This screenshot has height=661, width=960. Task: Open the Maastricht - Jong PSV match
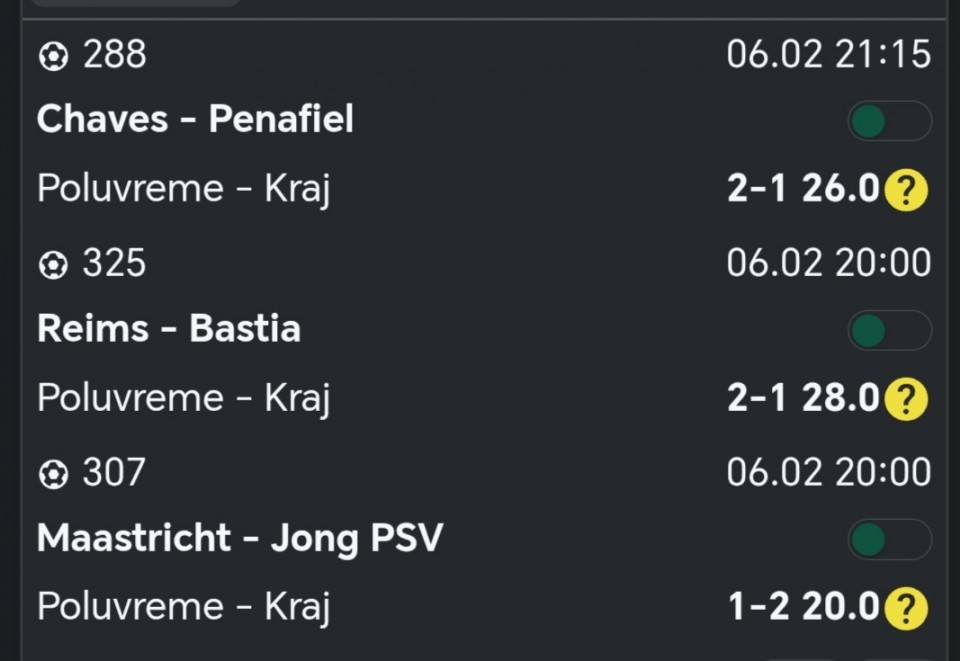(239, 538)
